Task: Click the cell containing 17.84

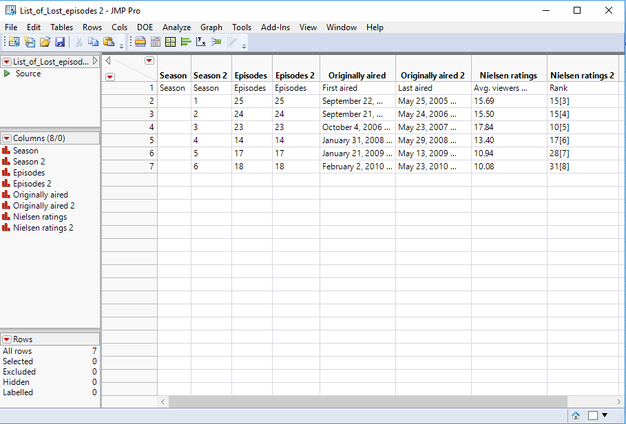Action: [509, 127]
